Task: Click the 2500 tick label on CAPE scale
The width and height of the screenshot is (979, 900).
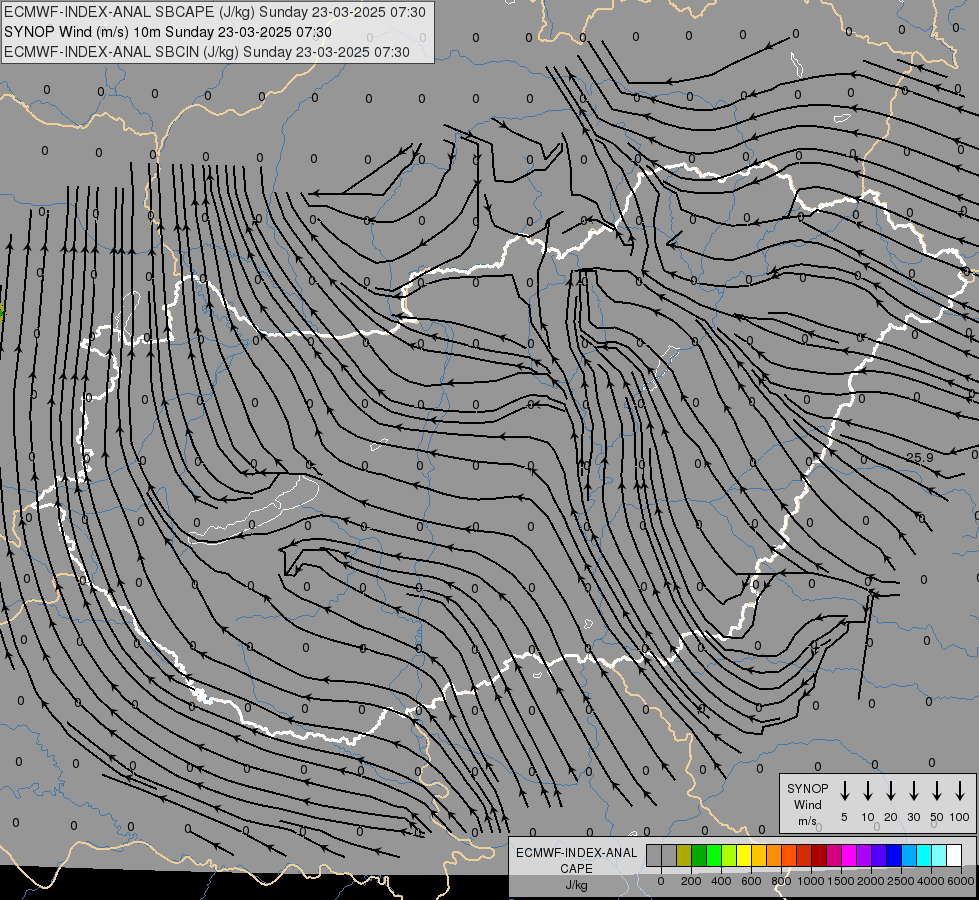Action: (901, 881)
